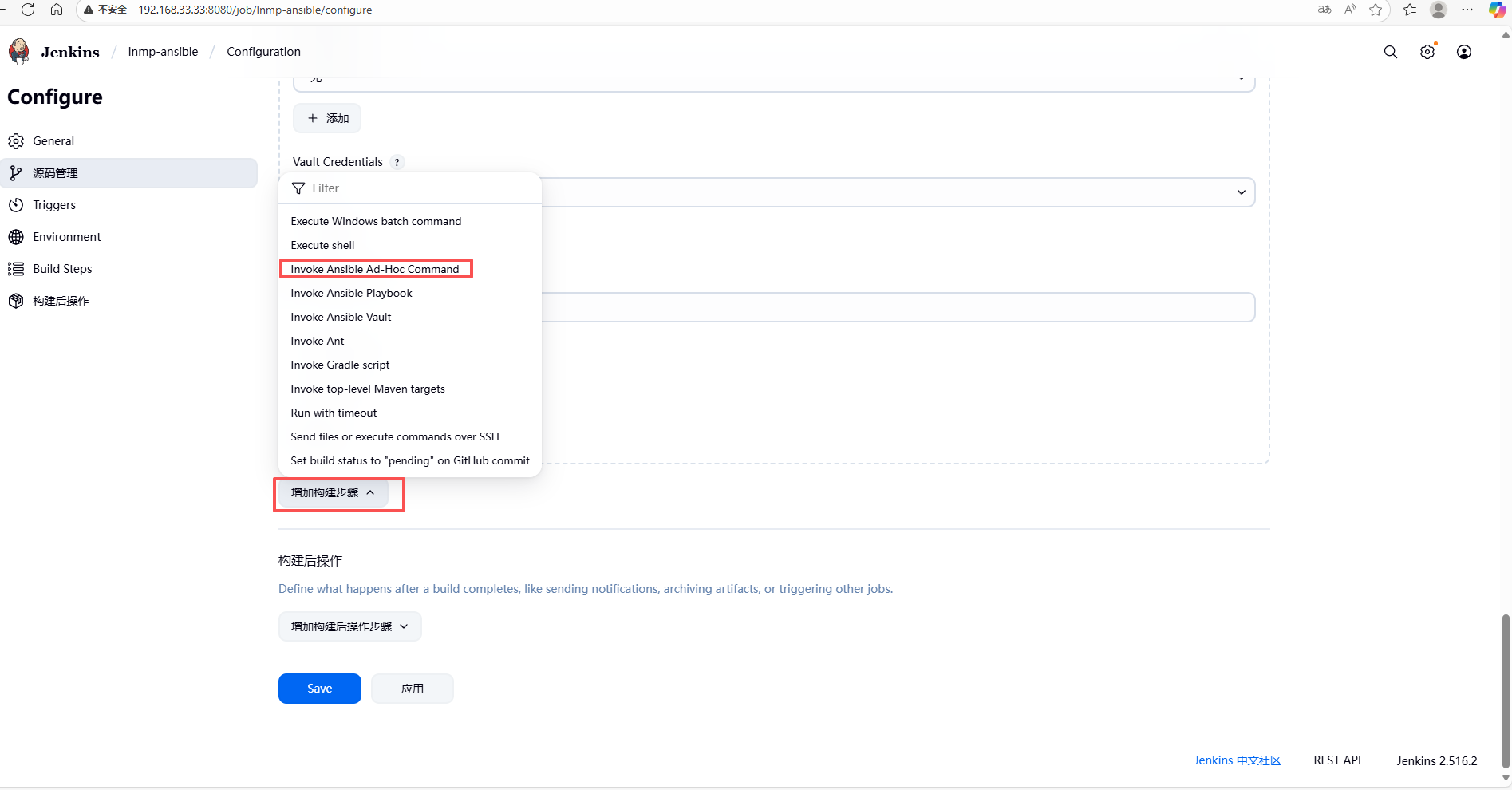Select Invoke top-level Maven targets
This screenshot has width=1512, height=790.
coord(409,389)
